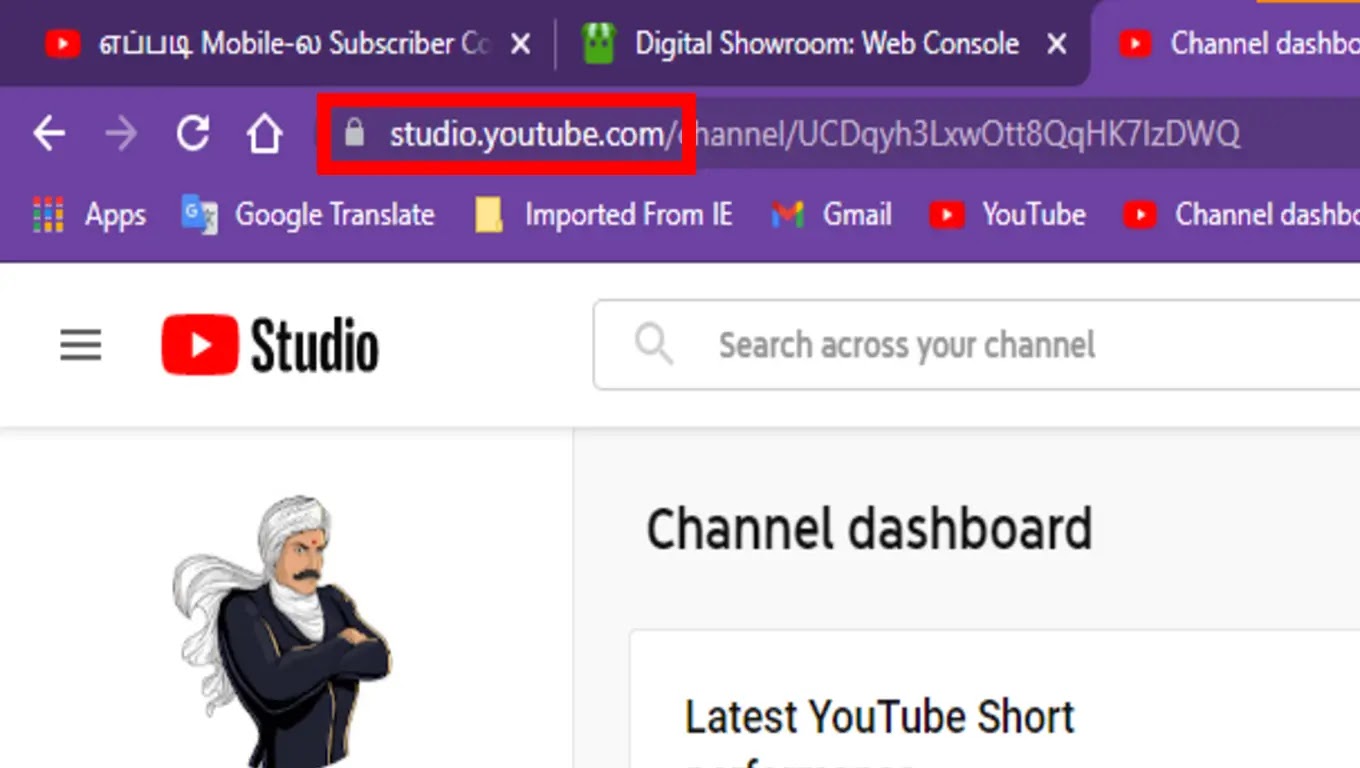This screenshot has height=768, width=1360.
Task: Open the browser home page icon
Action: click(x=265, y=133)
